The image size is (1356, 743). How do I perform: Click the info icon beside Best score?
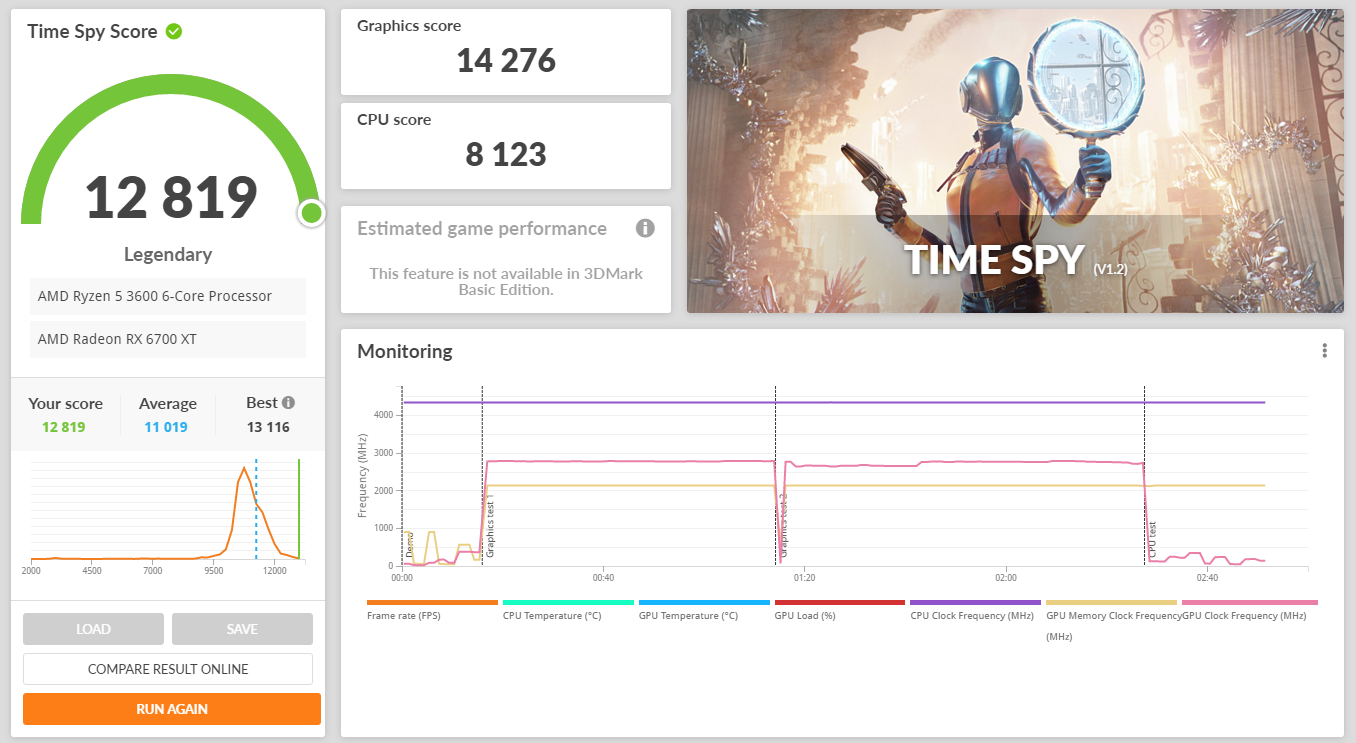[288, 403]
